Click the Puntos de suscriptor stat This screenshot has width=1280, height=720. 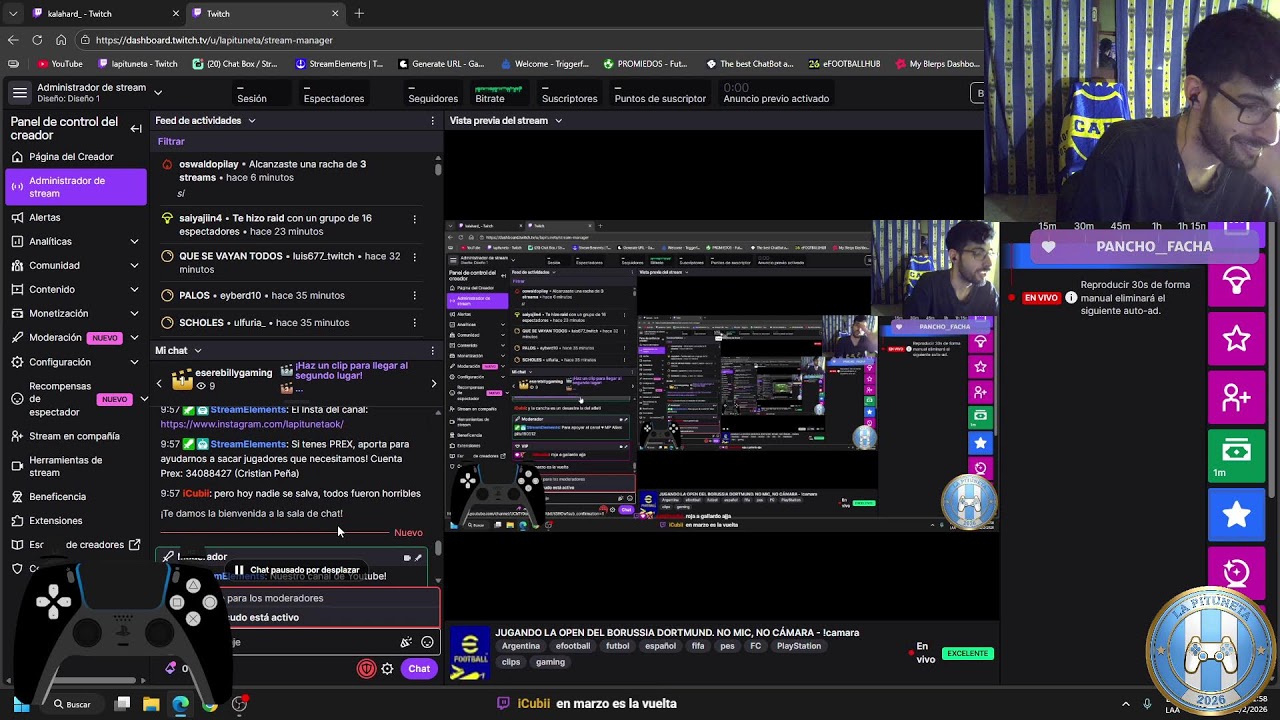tap(660, 94)
